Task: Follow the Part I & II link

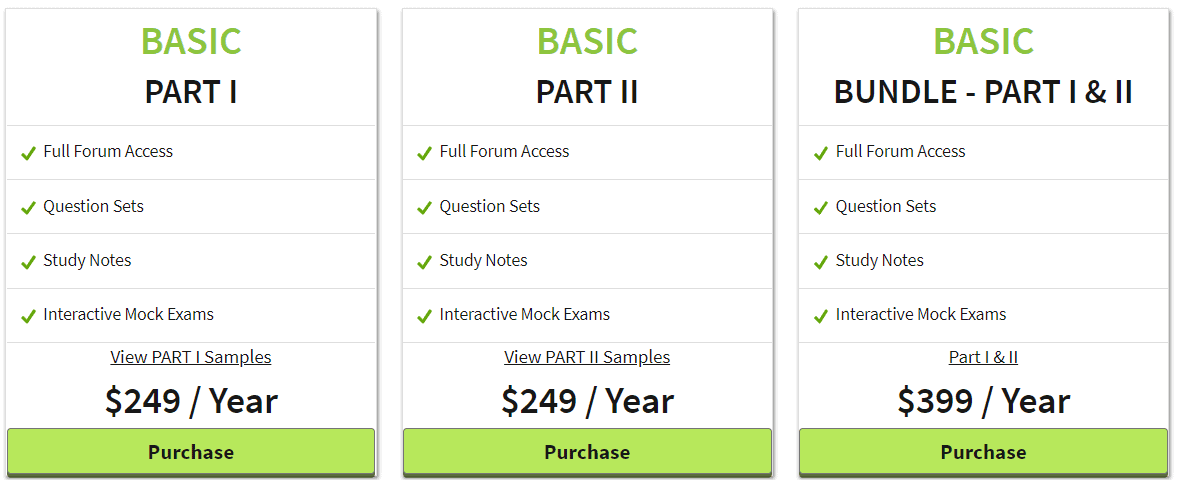Action: point(984,357)
